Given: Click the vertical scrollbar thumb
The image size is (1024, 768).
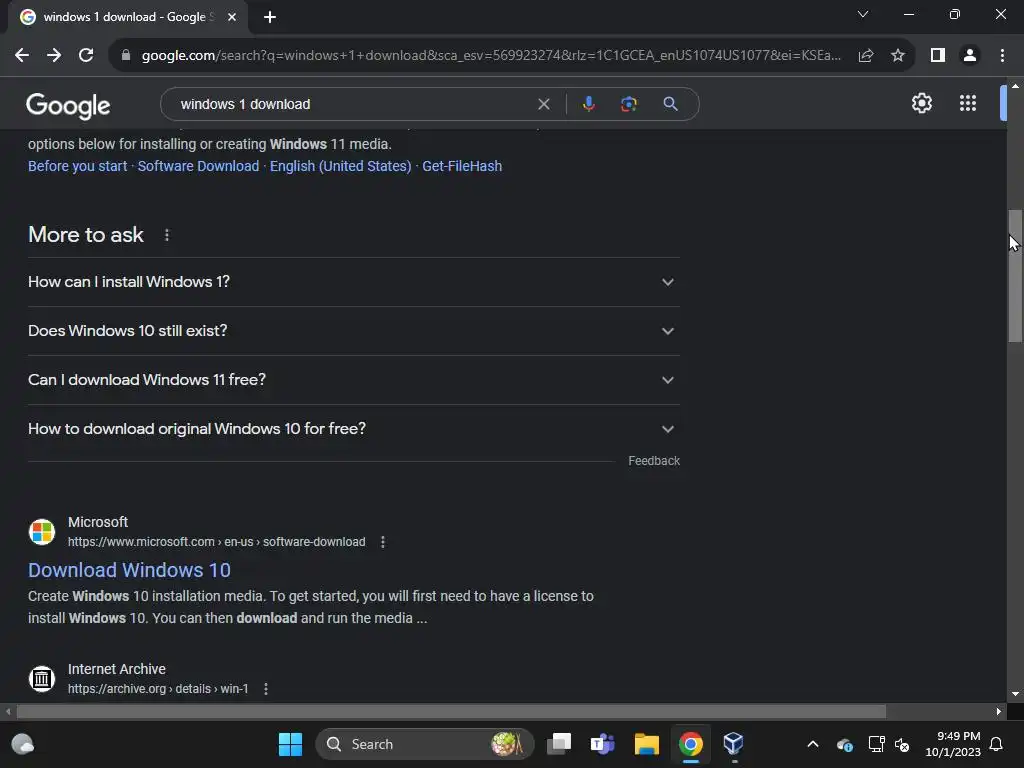Looking at the screenshot, I should tap(1015, 276).
